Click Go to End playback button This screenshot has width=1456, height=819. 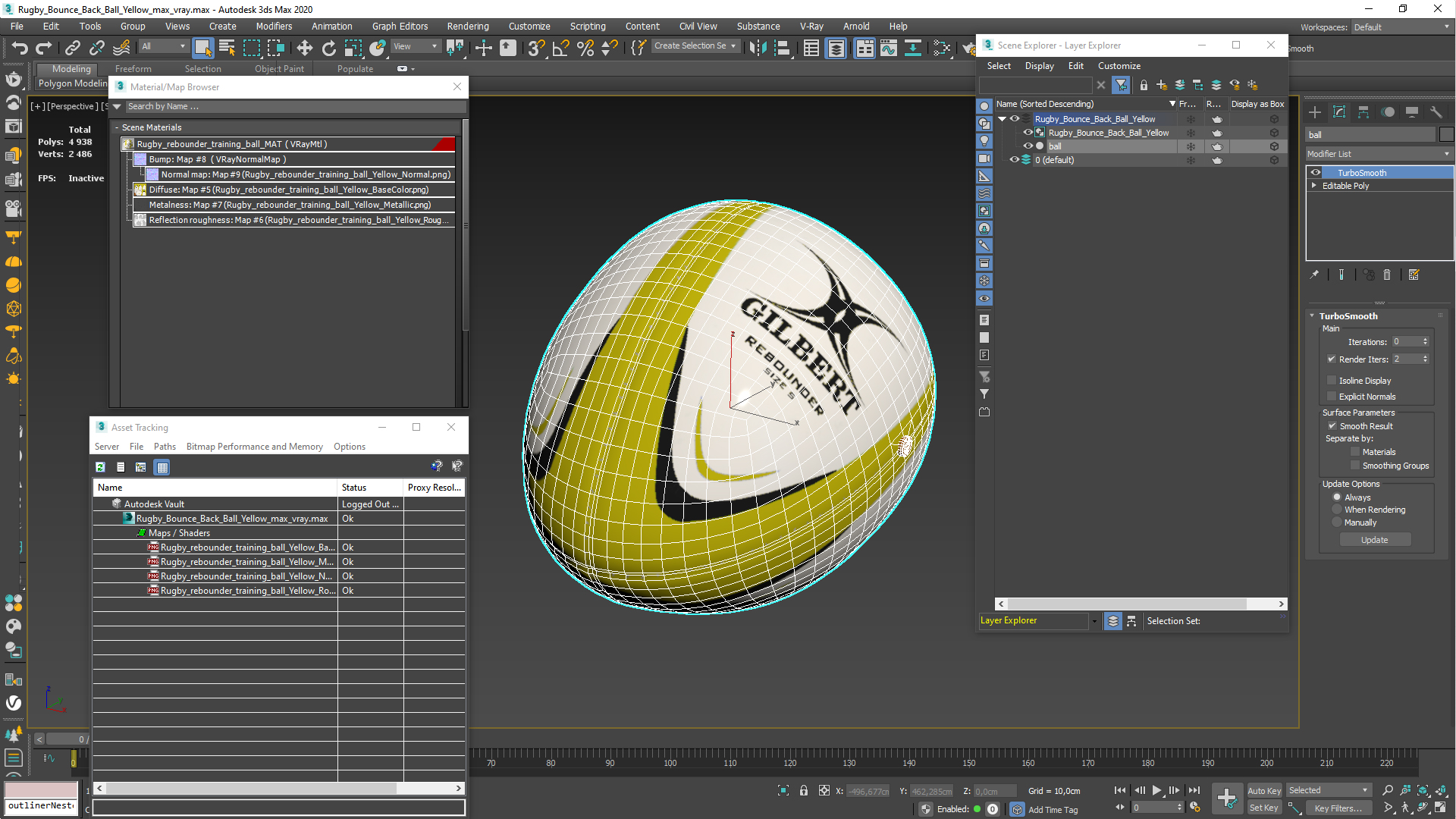[1194, 791]
